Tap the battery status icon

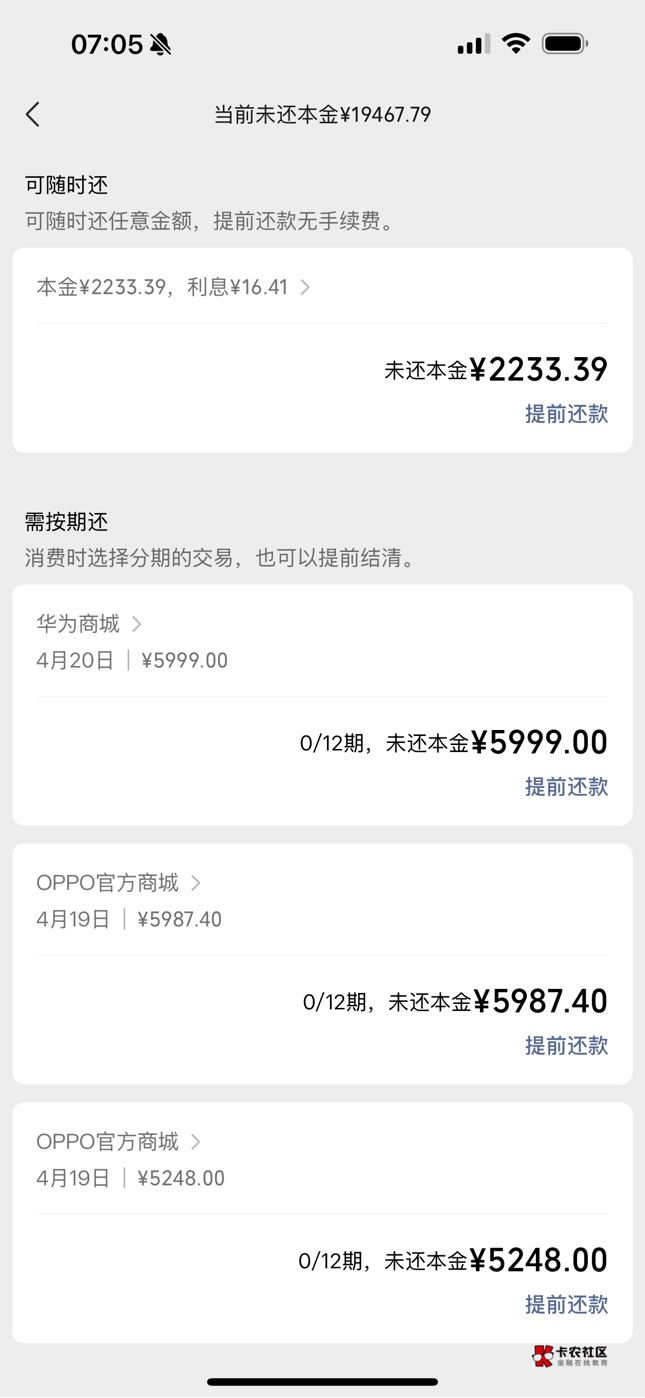(565, 43)
